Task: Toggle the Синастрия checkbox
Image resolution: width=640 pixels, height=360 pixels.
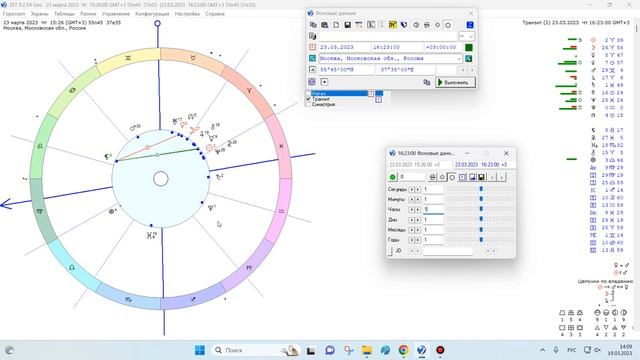Action: (309, 104)
